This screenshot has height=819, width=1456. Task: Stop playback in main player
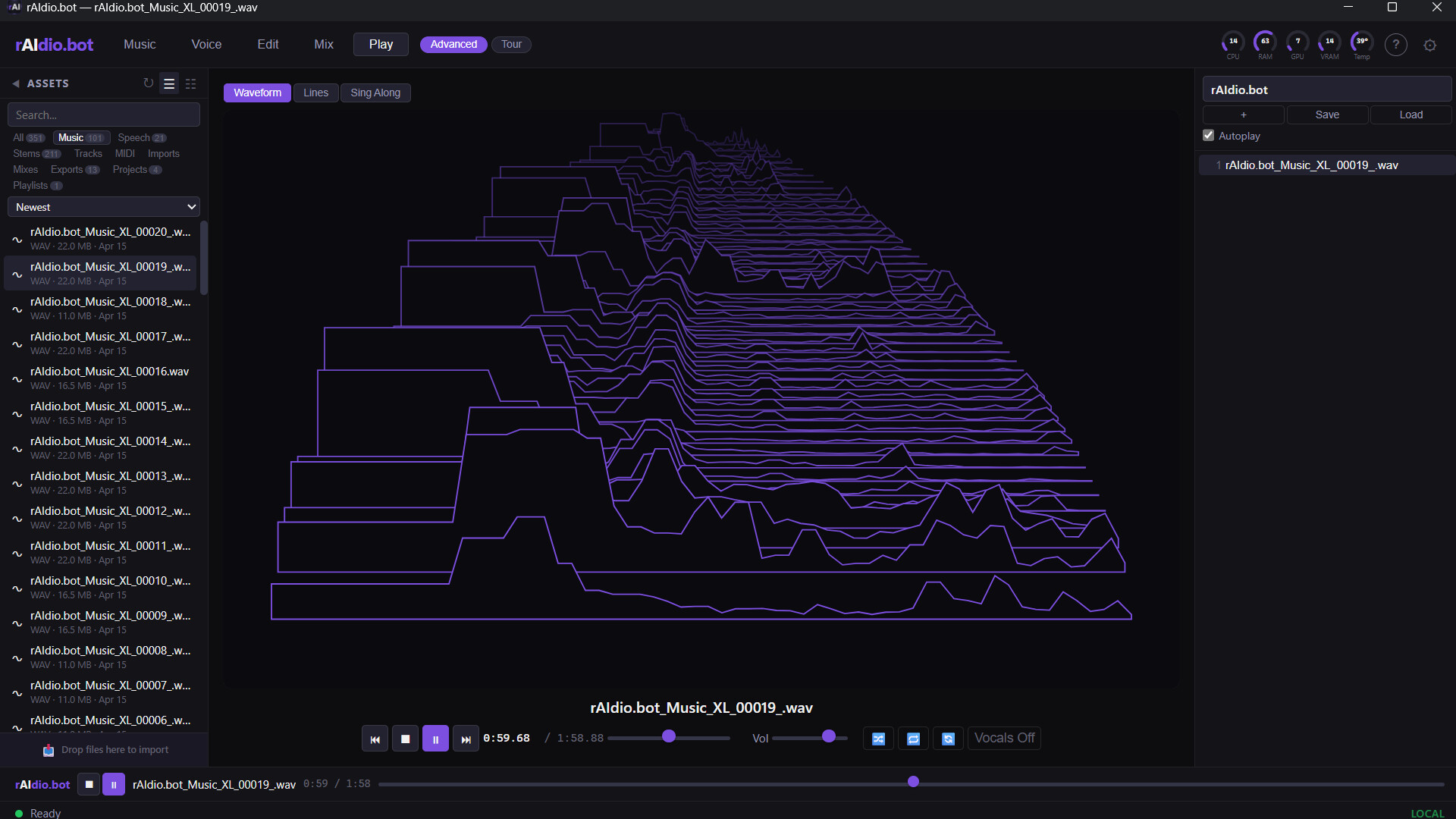pos(405,739)
